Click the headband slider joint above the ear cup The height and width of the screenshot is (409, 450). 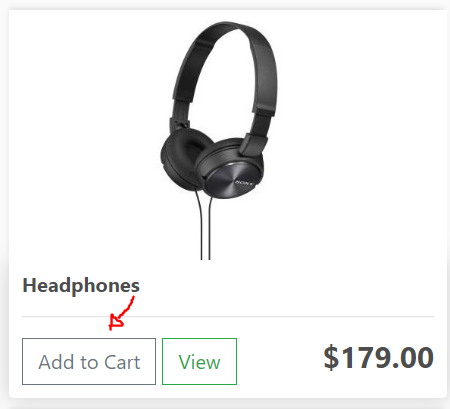click(253, 143)
